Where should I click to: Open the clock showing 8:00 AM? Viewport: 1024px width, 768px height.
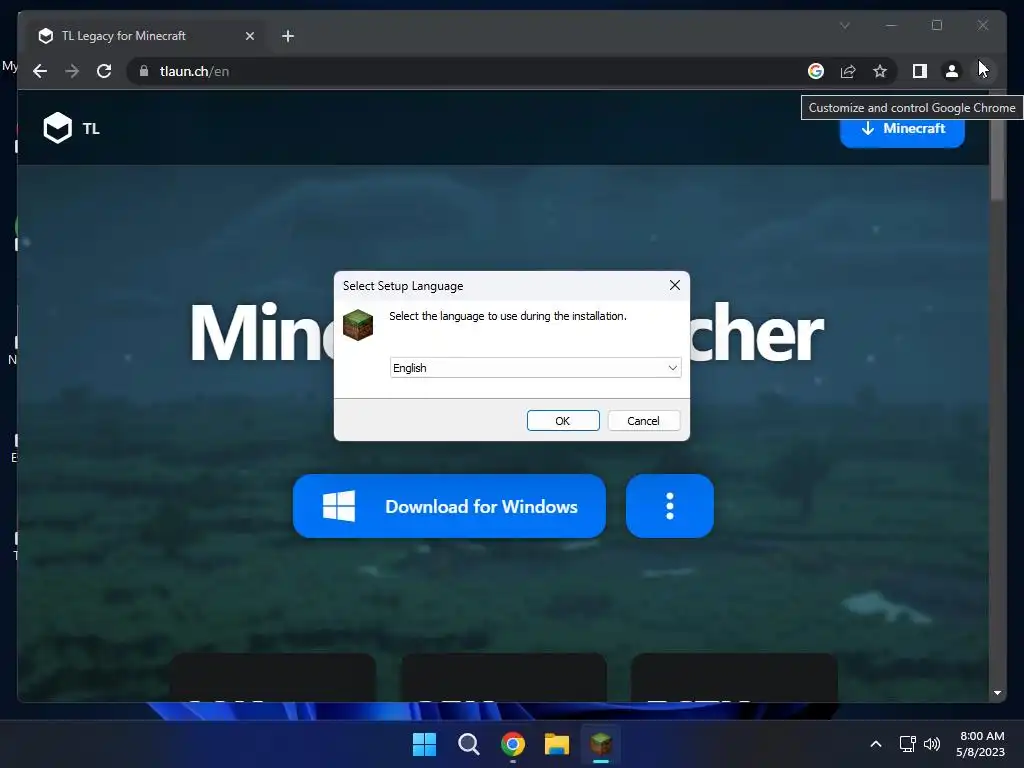point(980,744)
